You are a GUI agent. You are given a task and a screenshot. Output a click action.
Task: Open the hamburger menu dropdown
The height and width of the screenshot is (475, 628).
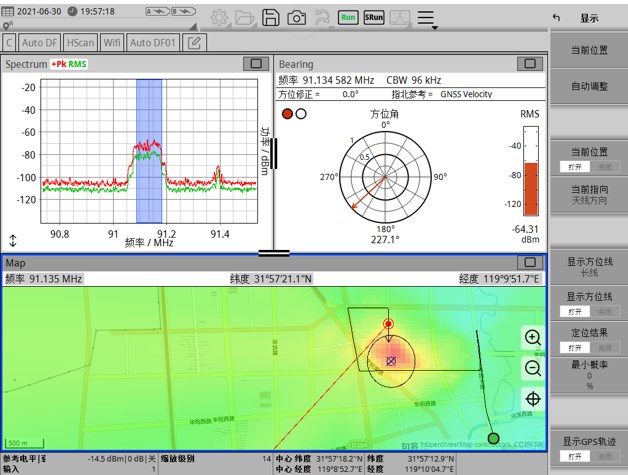point(426,18)
